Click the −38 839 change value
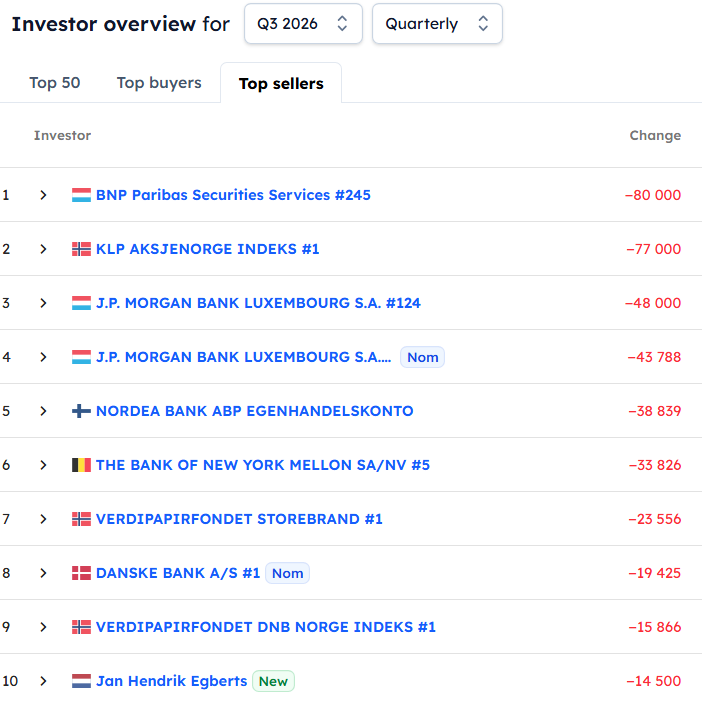Image resolution: width=702 pixels, height=701 pixels. (x=655, y=411)
